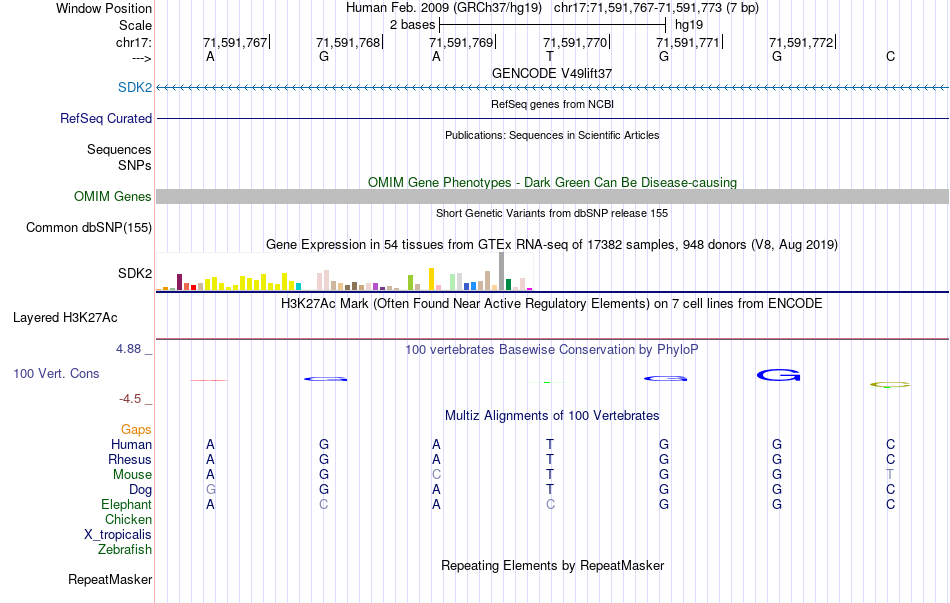
Task: Click 'Short Genetic Variants from dbSNP release 155'
Action: 552,213
